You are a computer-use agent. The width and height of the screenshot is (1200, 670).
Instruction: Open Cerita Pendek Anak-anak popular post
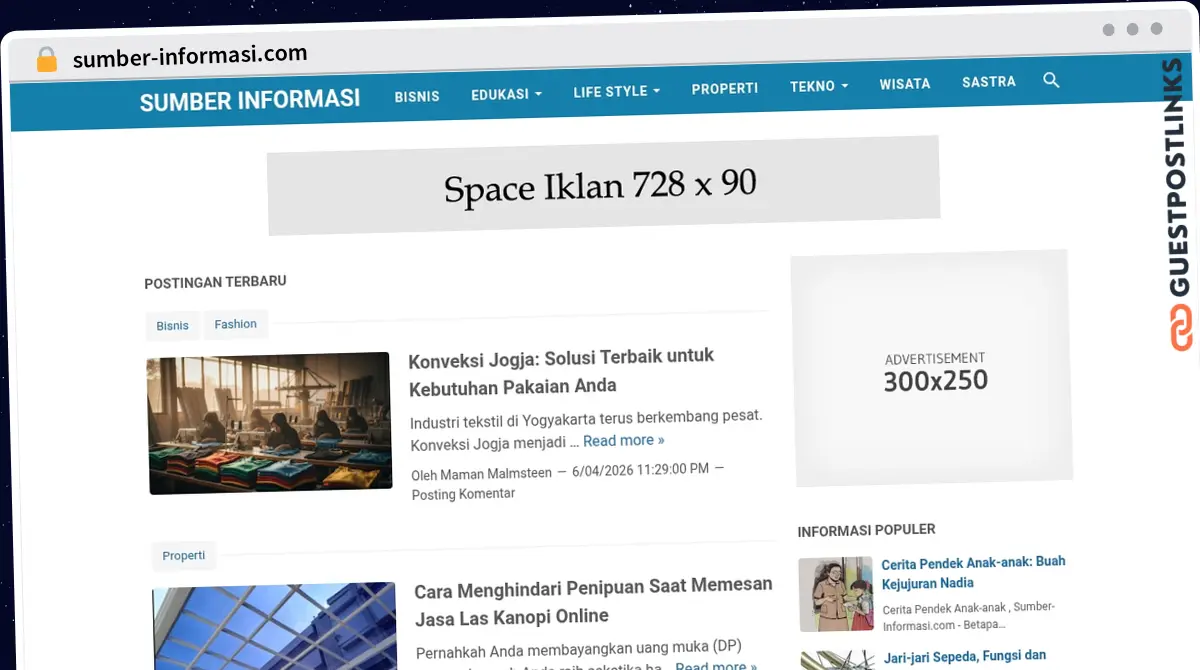tap(973, 572)
